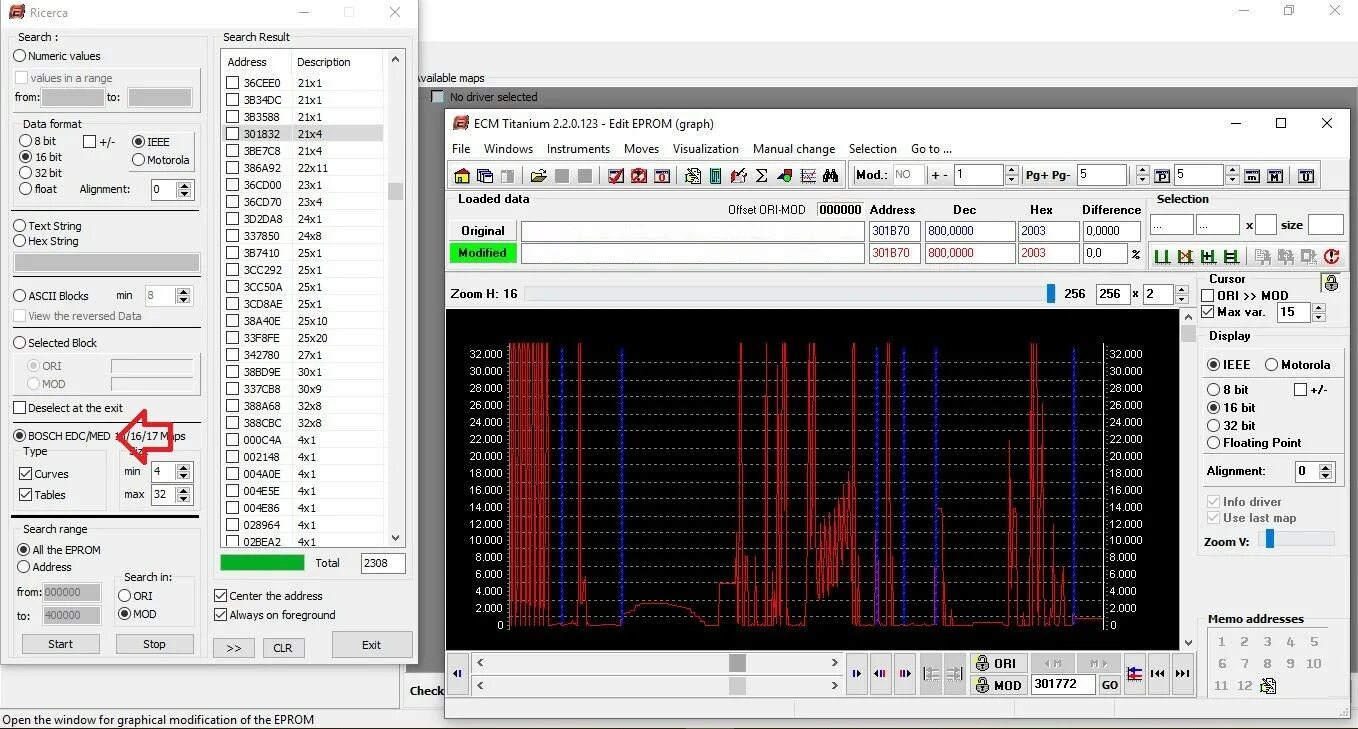Toggle Center the address checkbox
Screen dimensions: 1358x729
221,595
